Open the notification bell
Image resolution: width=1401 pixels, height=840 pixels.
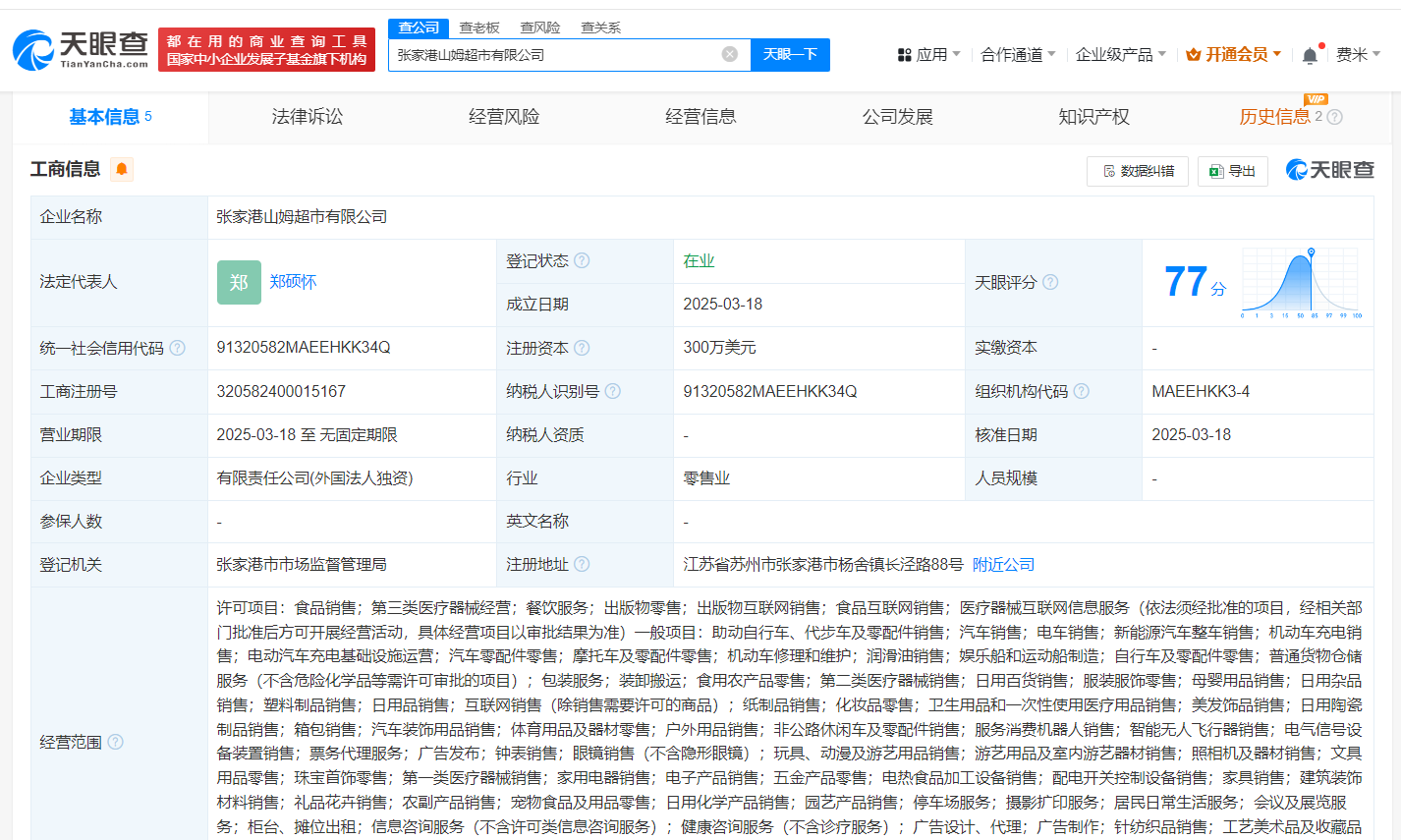point(1310,56)
